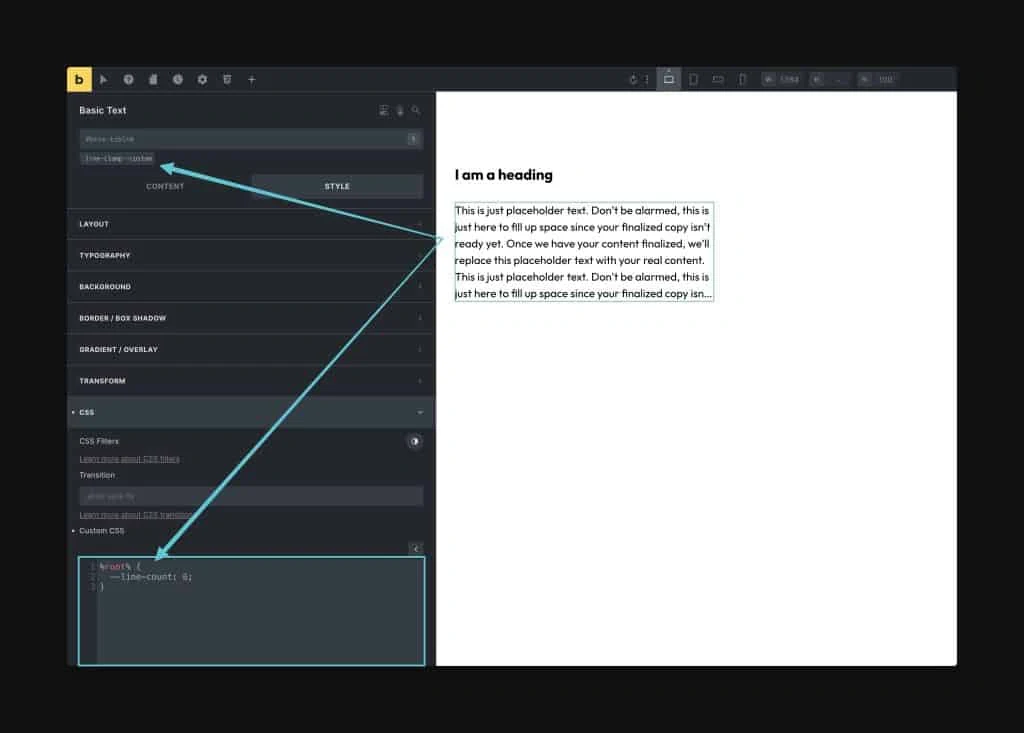Expand the Layout section
Viewport: 1024px width, 733px height.
pyautogui.click(x=250, y=224)
